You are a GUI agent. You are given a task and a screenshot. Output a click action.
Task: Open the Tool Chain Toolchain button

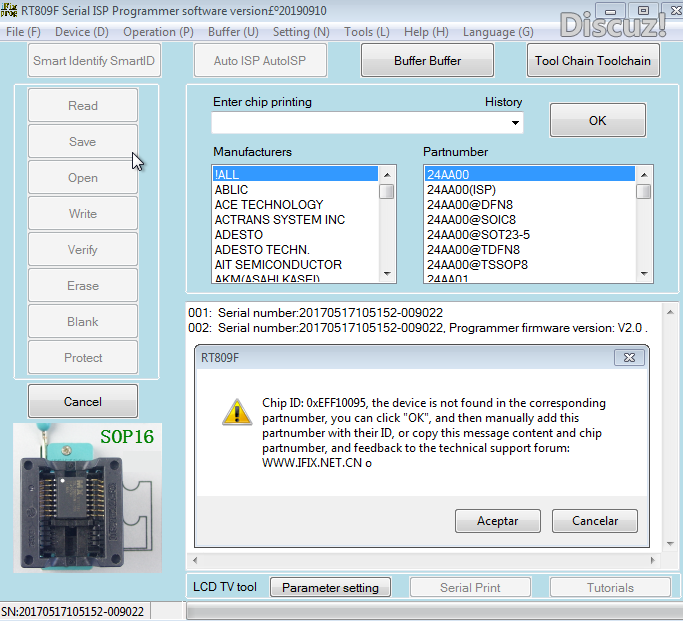click(x=593, y=61)
